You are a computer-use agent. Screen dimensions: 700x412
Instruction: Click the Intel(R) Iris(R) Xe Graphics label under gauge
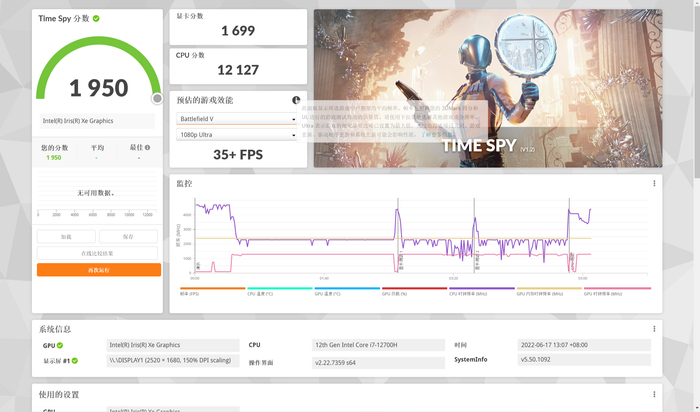coord(78,121)
